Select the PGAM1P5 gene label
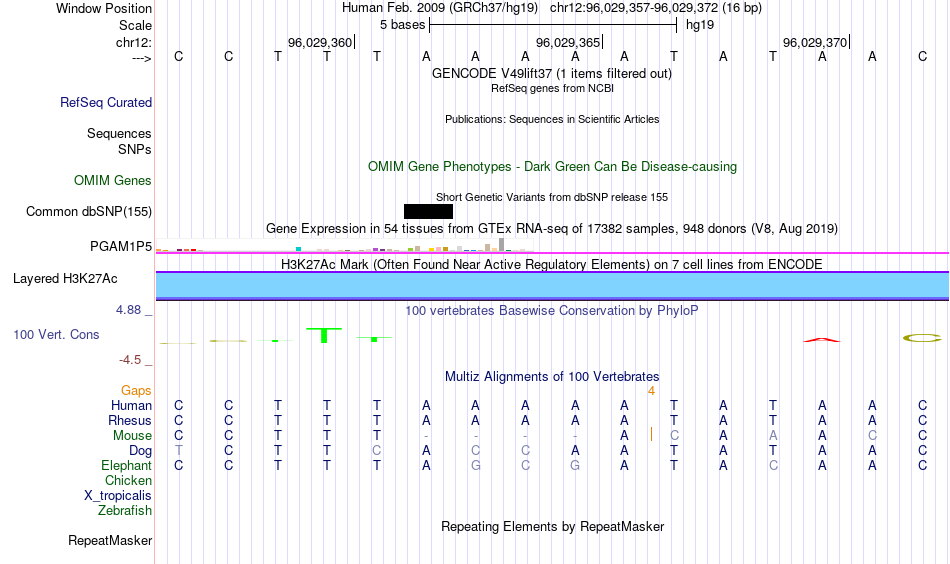The image size is (950, 564). 121,247
